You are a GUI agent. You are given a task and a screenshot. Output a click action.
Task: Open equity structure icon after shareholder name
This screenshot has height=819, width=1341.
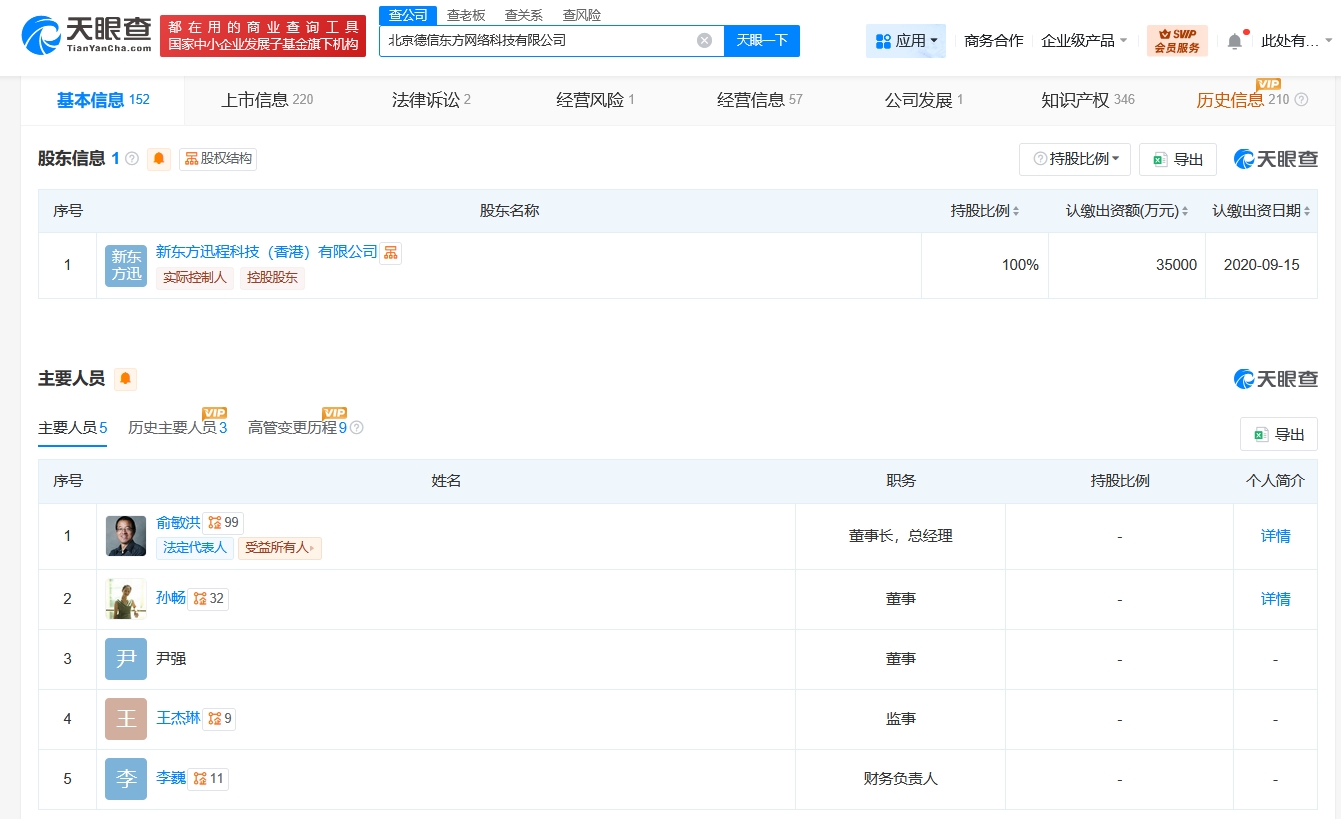391,252
